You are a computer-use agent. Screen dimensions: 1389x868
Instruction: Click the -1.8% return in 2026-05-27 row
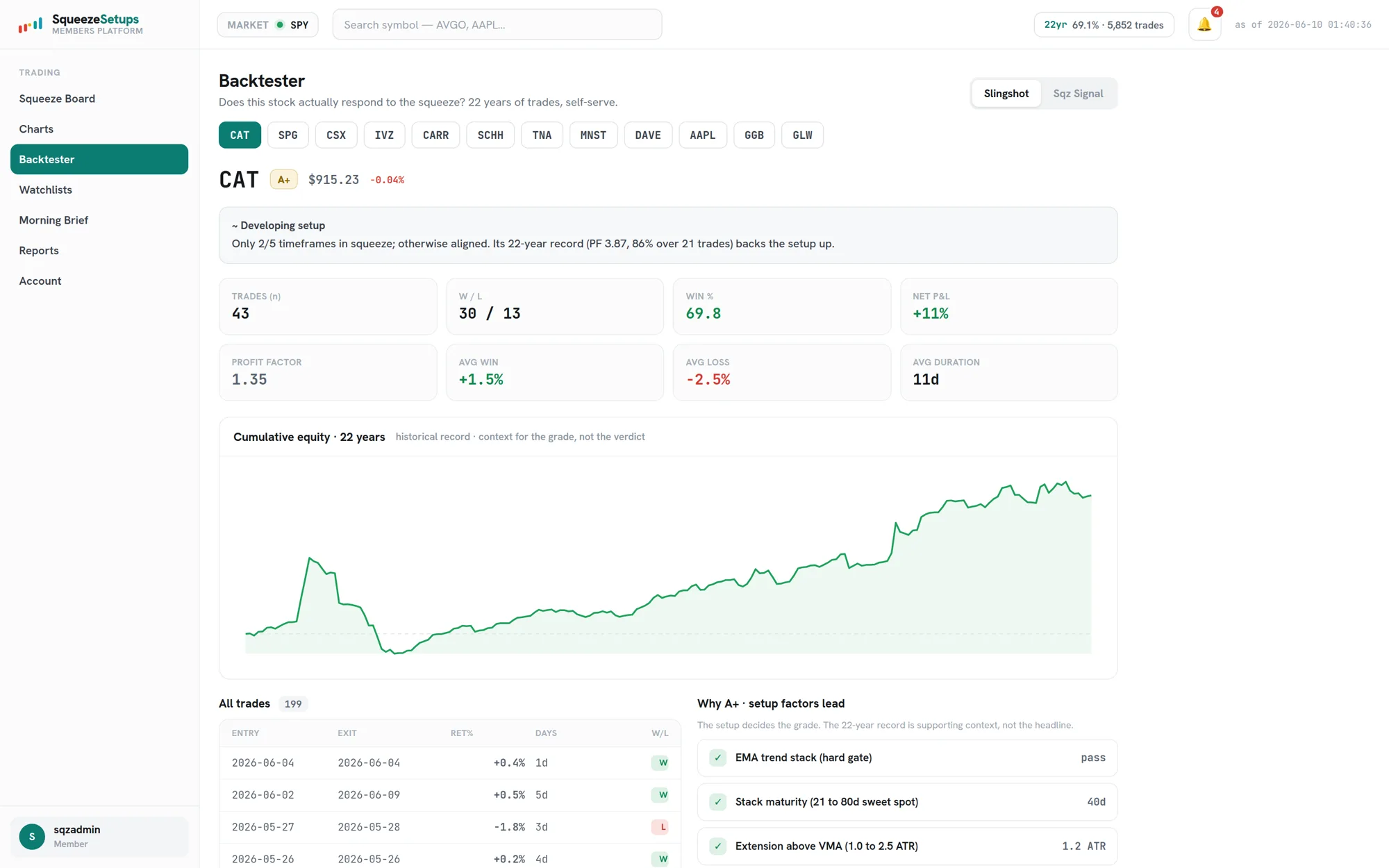point(509,827)
